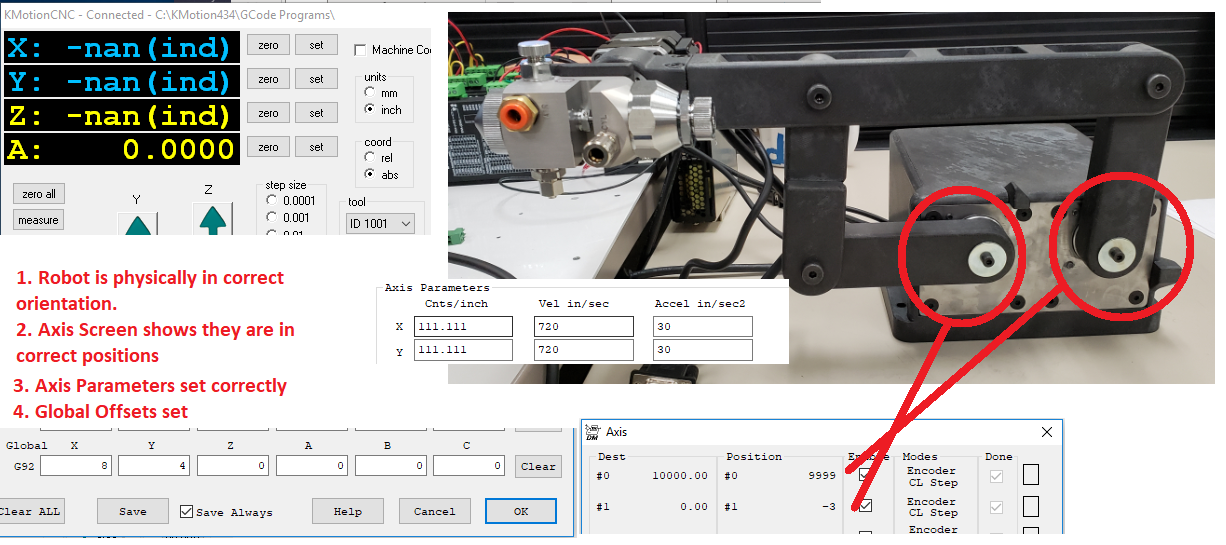1226x545 pixels.
Task: Click the X Cnts/inch input field
Action: (462, 327)
